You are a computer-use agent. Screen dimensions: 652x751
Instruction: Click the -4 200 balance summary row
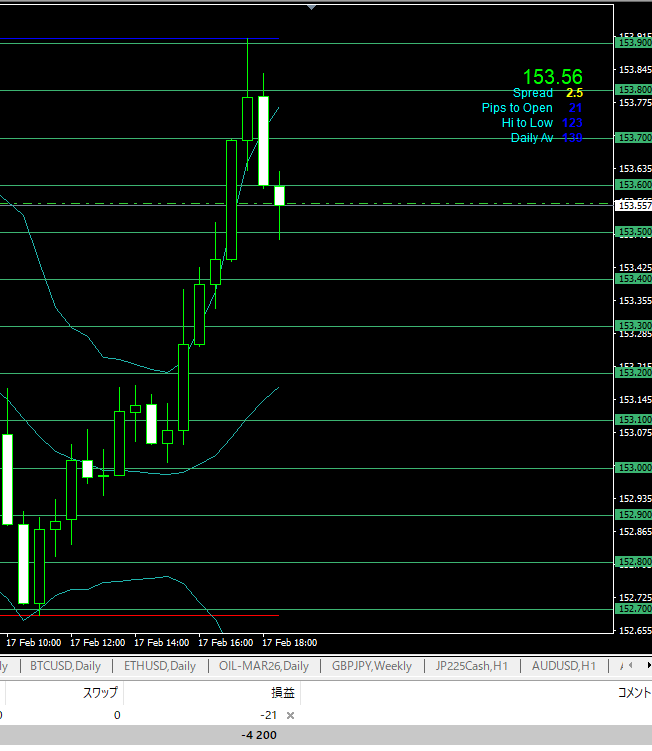coord(260,735)
